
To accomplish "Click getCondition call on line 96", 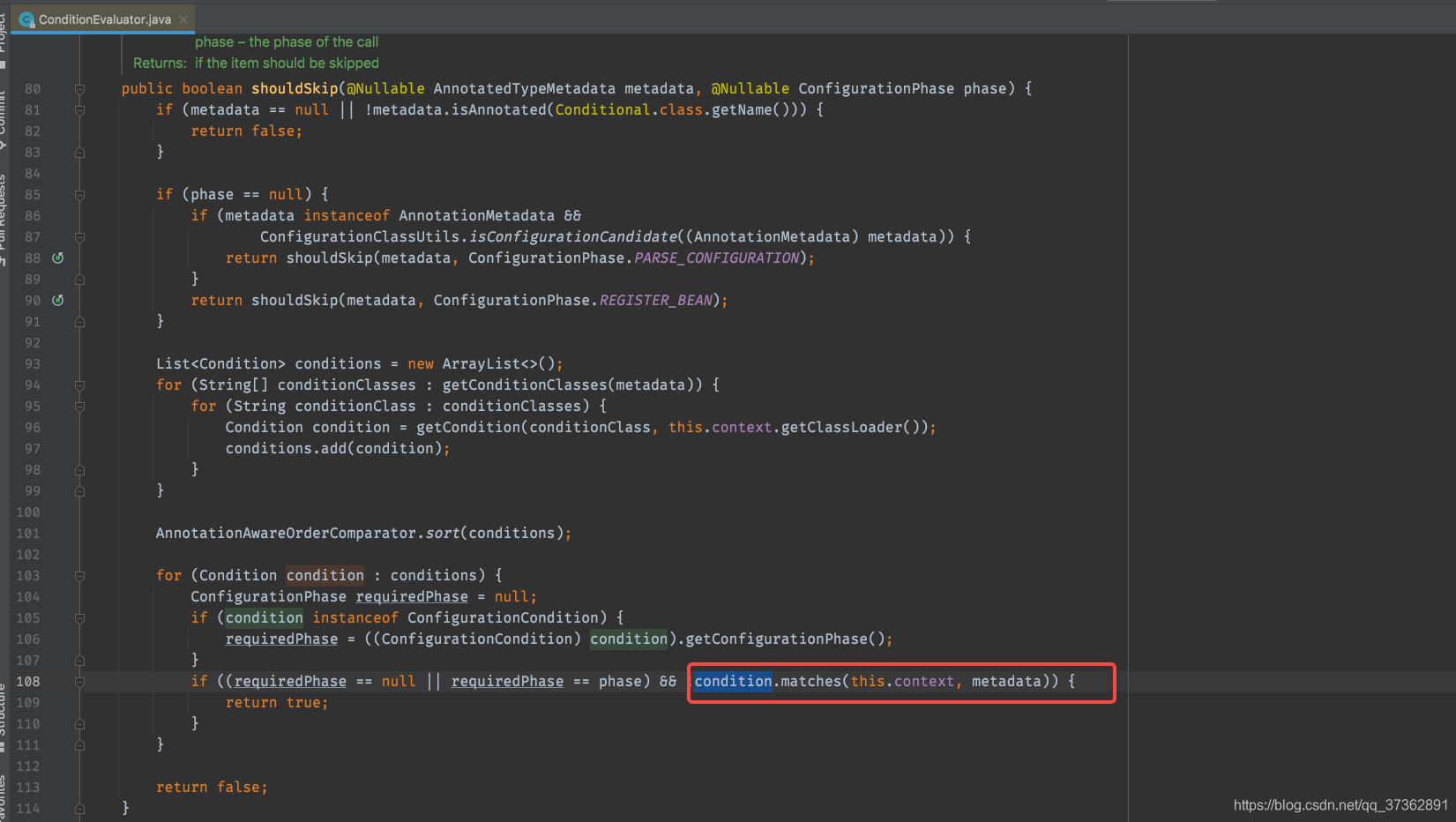I will tap(468, 427).
